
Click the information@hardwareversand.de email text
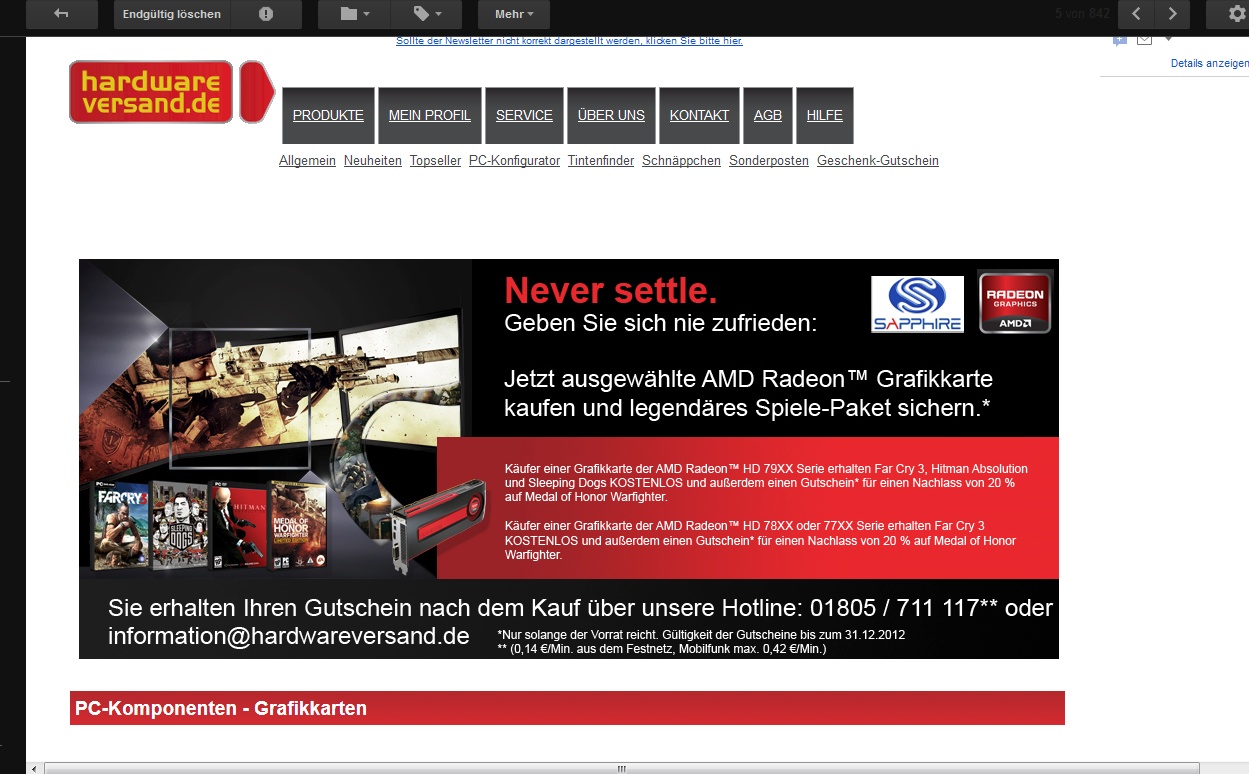(289, 636)
